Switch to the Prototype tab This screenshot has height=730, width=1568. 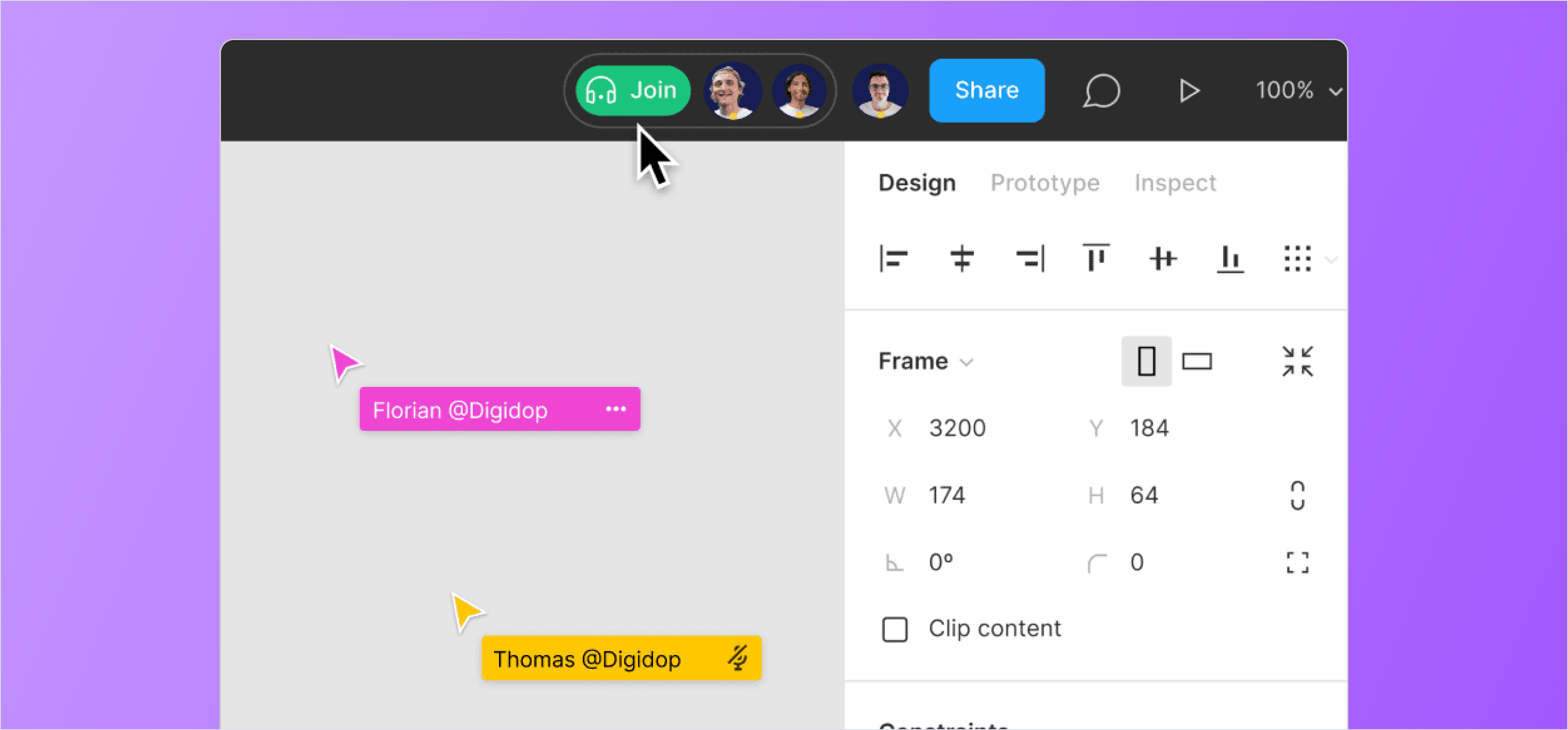[1045, 182]
